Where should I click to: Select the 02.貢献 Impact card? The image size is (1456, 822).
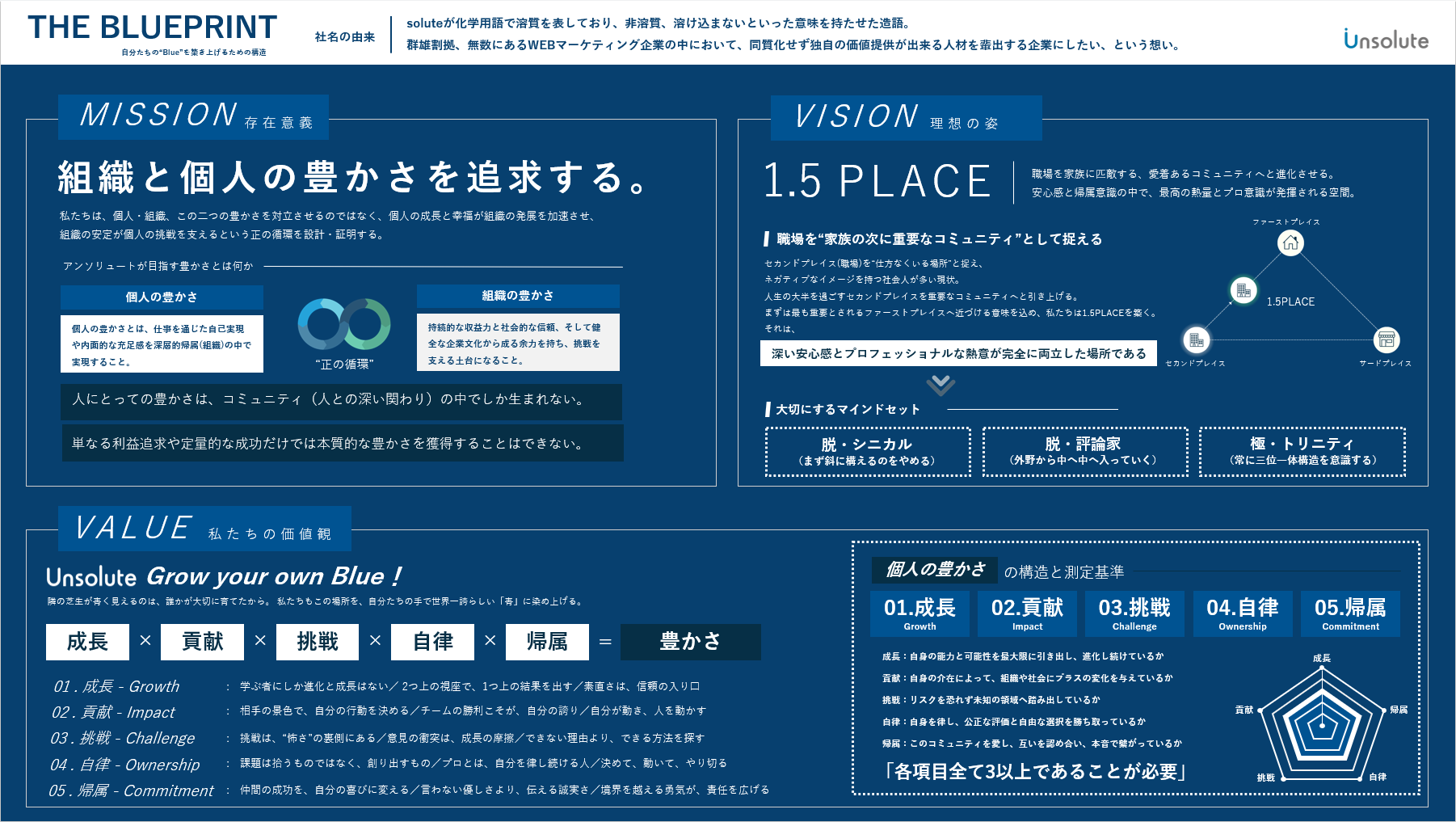pos(1027,614)
